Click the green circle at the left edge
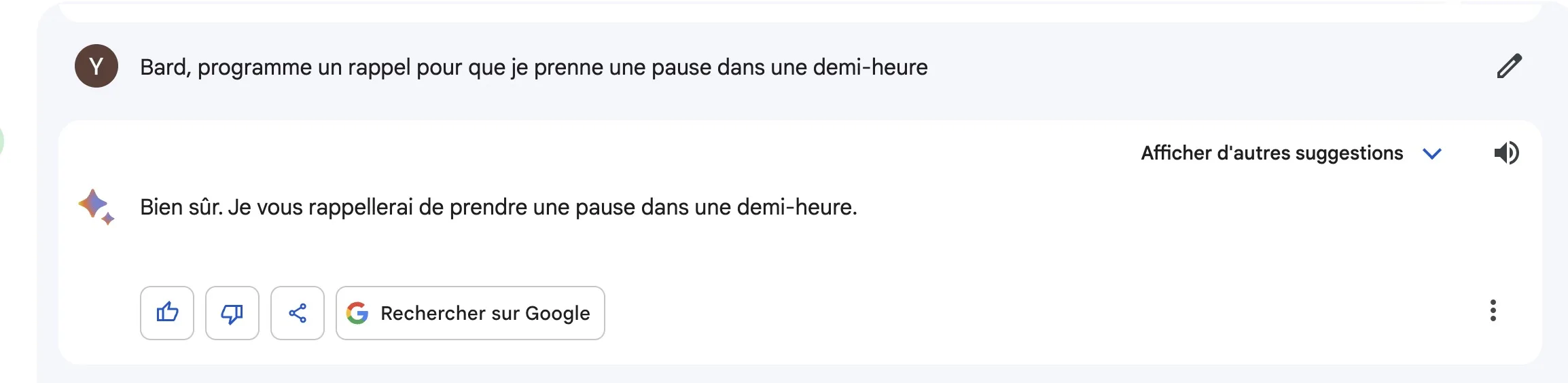This screenshot has width=1568, height=383. 1,142
